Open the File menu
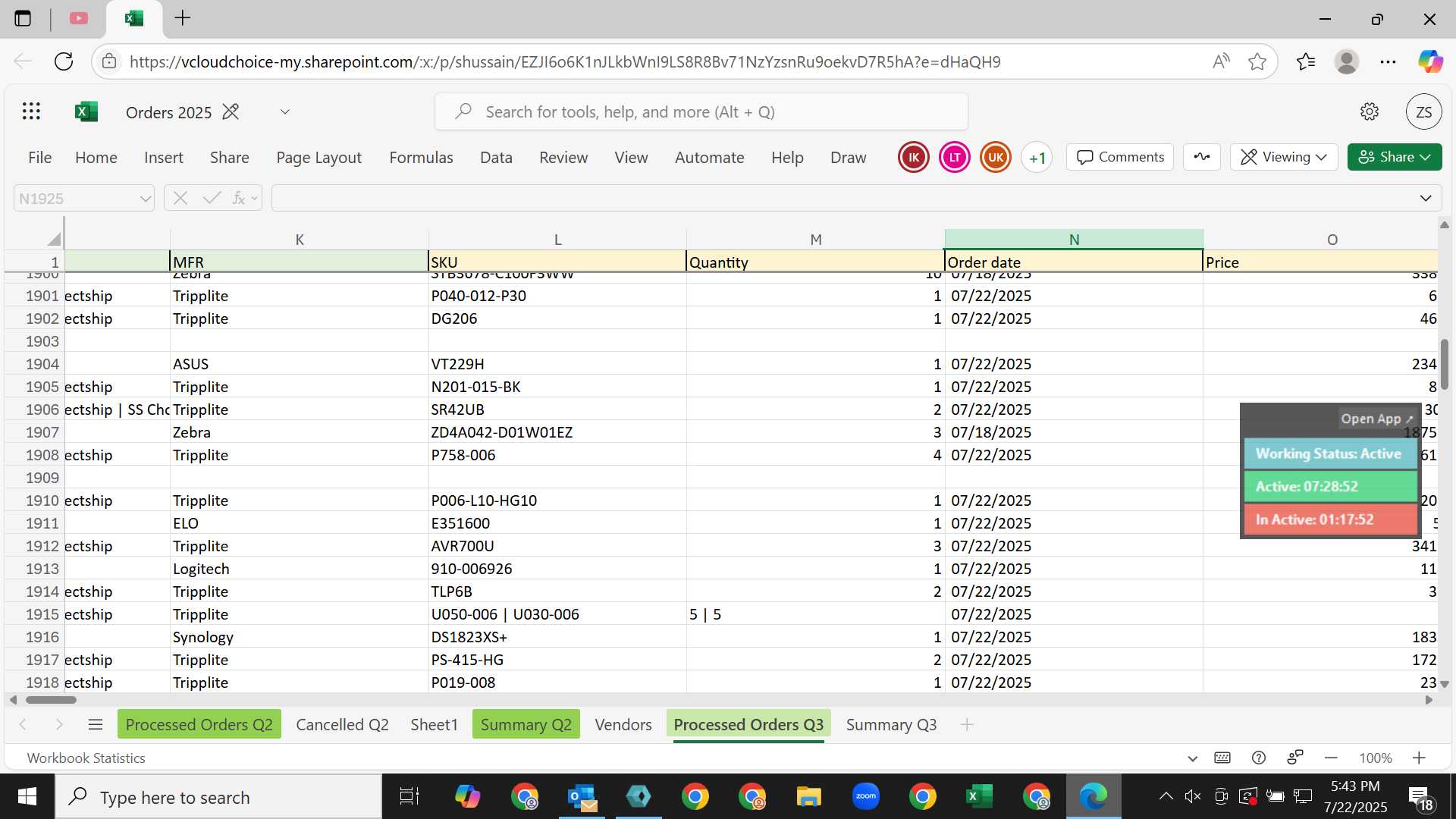This screenshot has height=819, width=1456. pyautogui.click(x=39, y=158)
